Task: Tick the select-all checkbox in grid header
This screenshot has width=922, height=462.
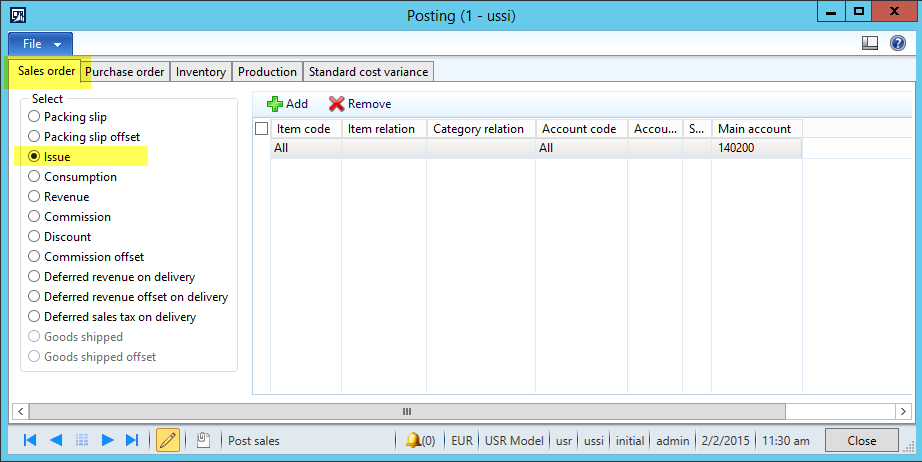Action: click(262, 129)
